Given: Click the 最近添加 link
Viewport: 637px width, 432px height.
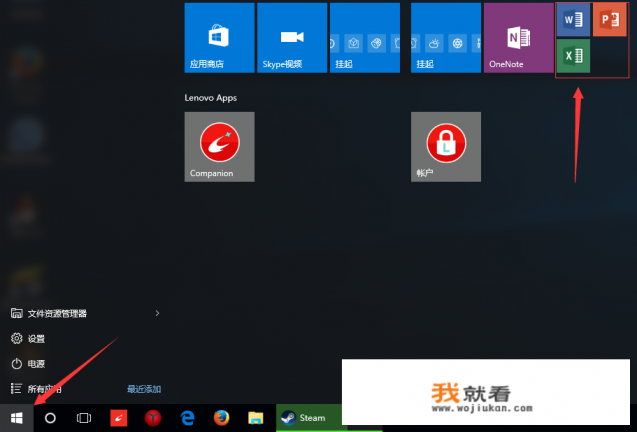Looking at the screenshot, I should [x=144, y=389].
